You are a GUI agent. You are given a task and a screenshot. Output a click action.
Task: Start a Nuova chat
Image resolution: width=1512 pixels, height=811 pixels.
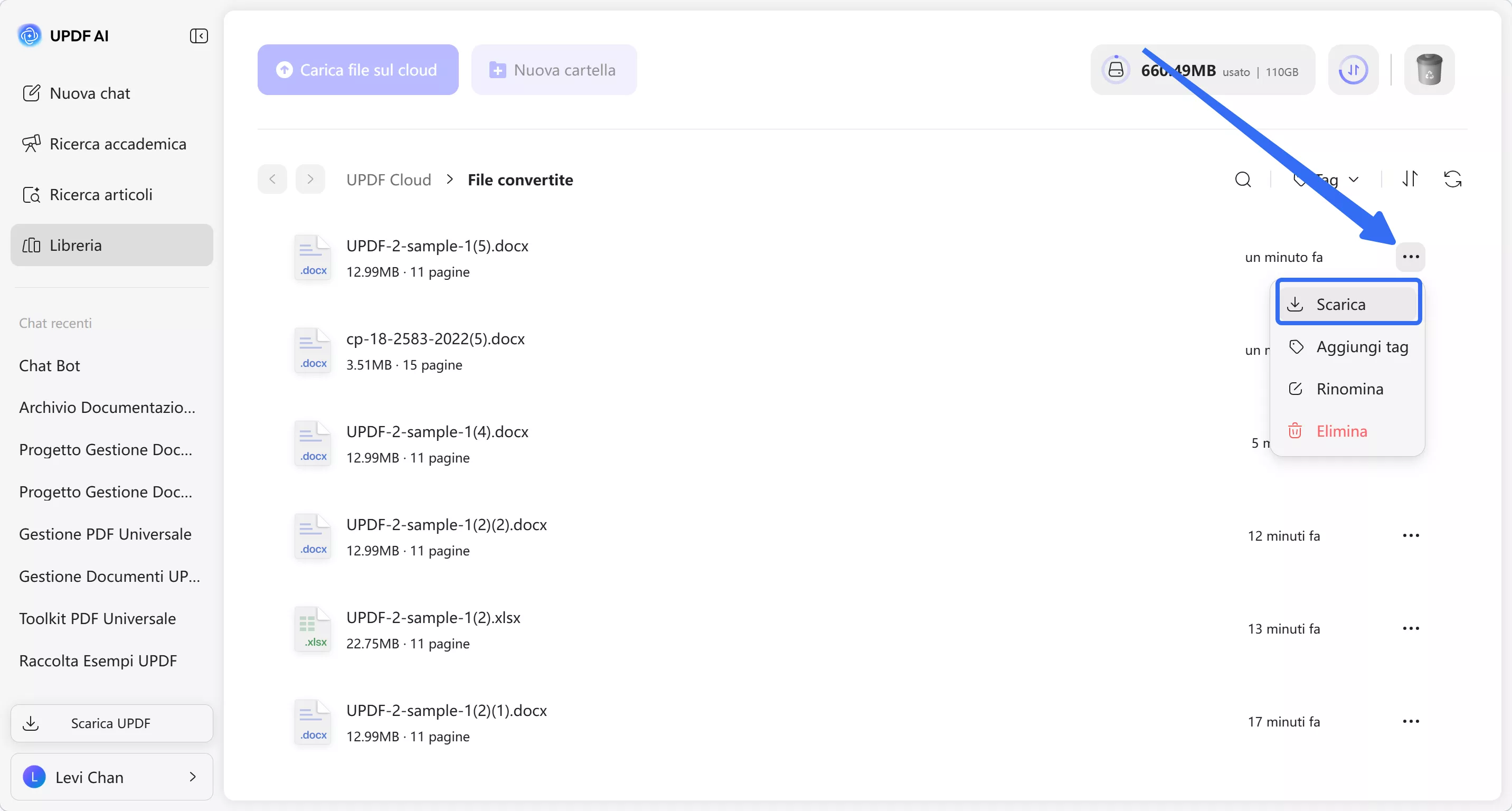click(x=89, y=93)
